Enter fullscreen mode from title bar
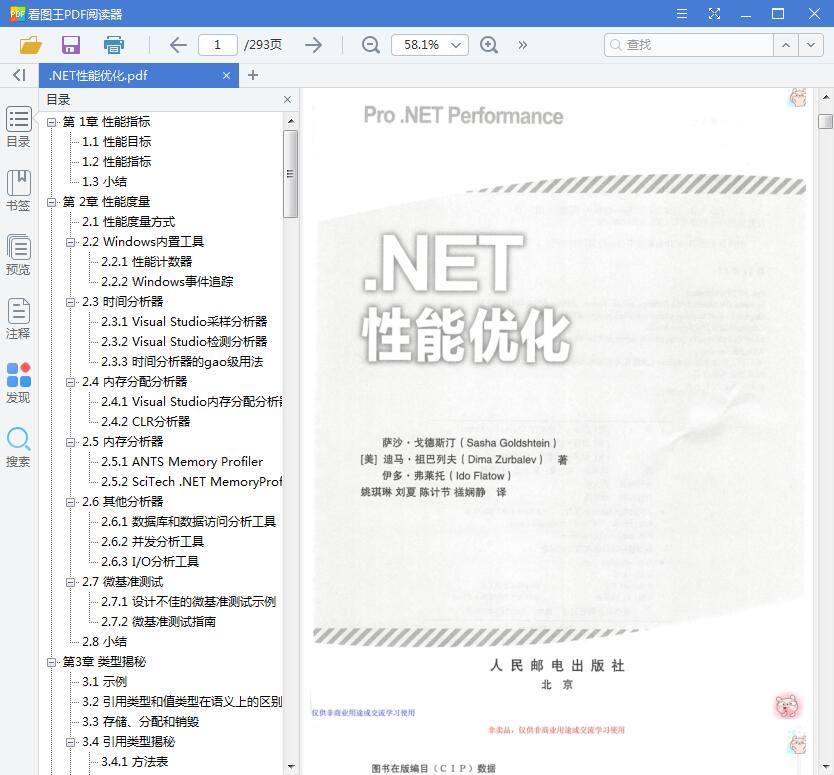This screenshot has width=834, height=775. tap(714, 13)
